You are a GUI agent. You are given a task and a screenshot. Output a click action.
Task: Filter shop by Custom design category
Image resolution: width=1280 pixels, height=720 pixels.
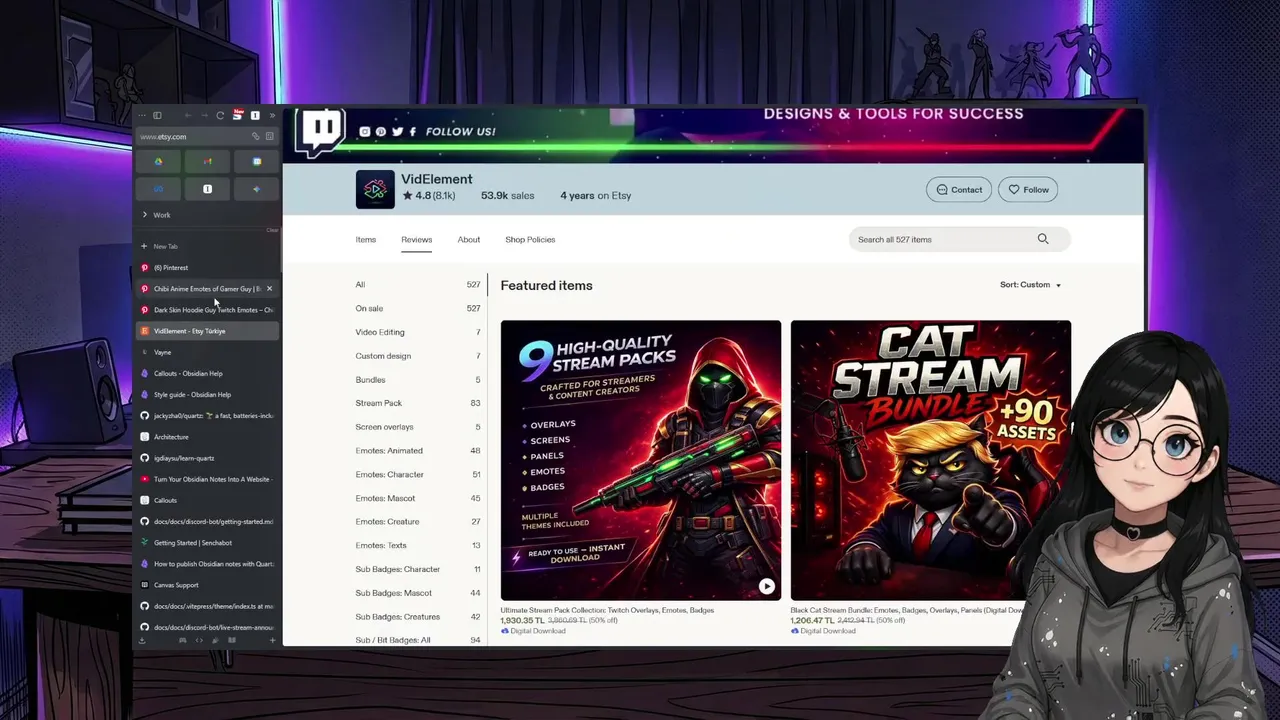point(418,356)
